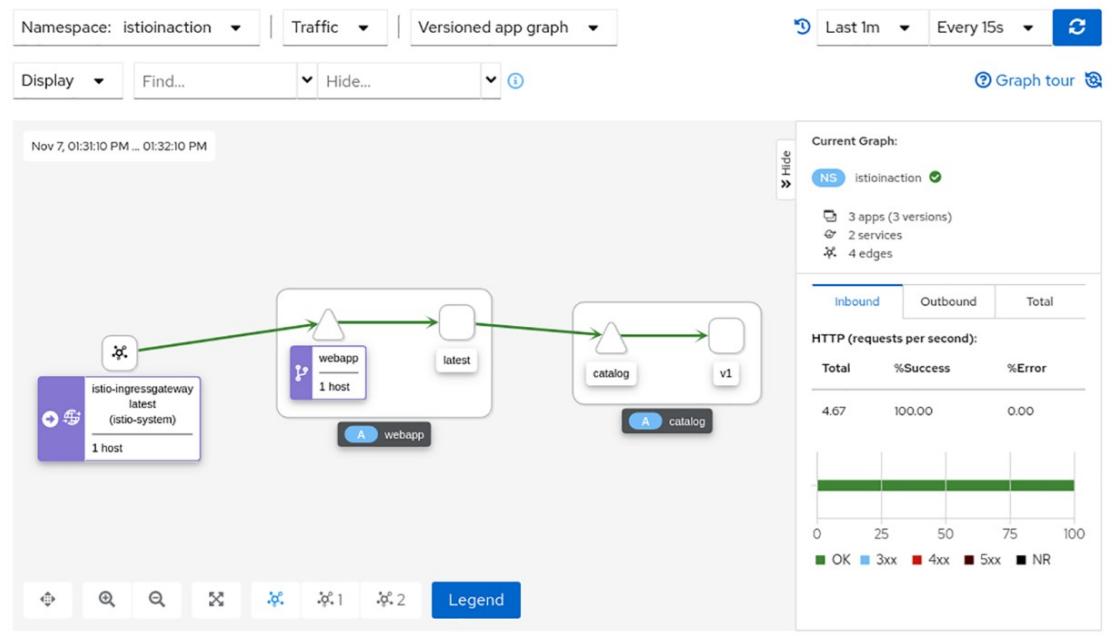Click the blue refresh graph button
1113x636 pixels.
[1076, 28]
